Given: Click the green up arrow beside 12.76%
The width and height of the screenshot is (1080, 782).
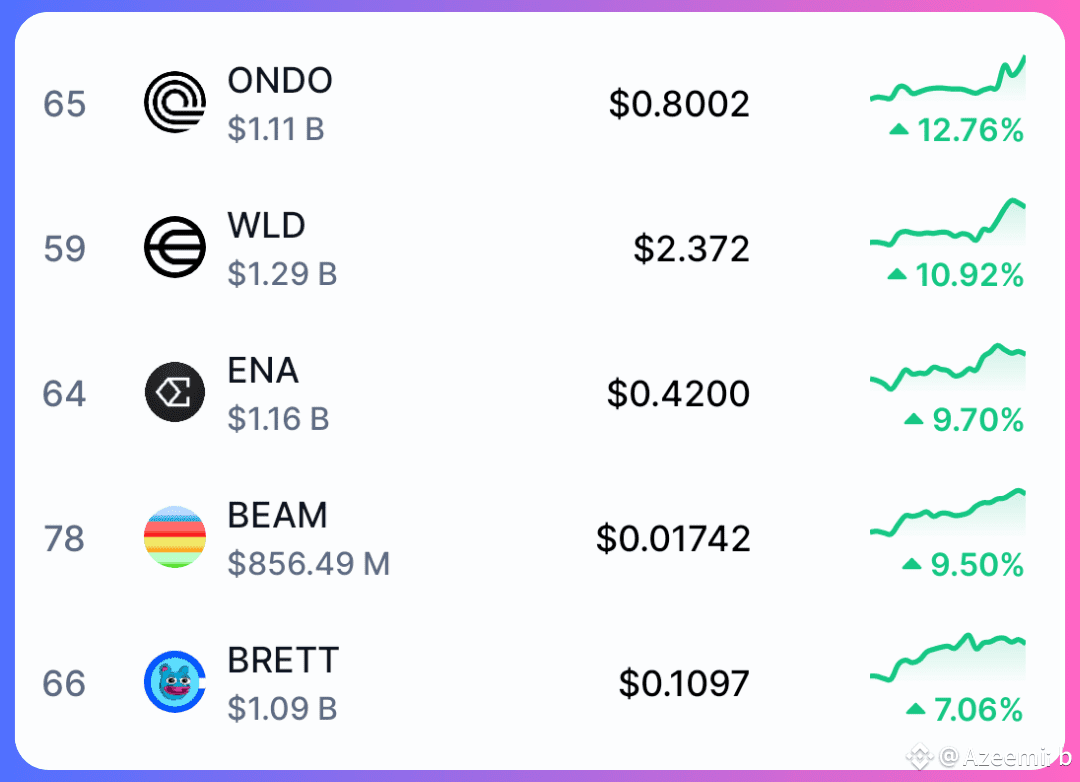Looking at the screenshot, I should (x=899, y=129).
